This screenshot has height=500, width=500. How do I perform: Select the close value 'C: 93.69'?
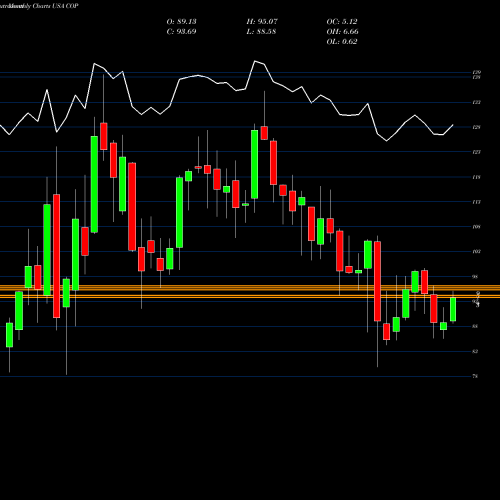(181, 32)
